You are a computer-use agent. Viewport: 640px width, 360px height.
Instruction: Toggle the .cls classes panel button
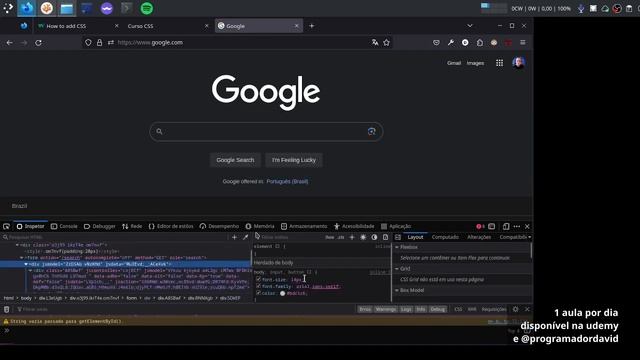click(341, 237)
